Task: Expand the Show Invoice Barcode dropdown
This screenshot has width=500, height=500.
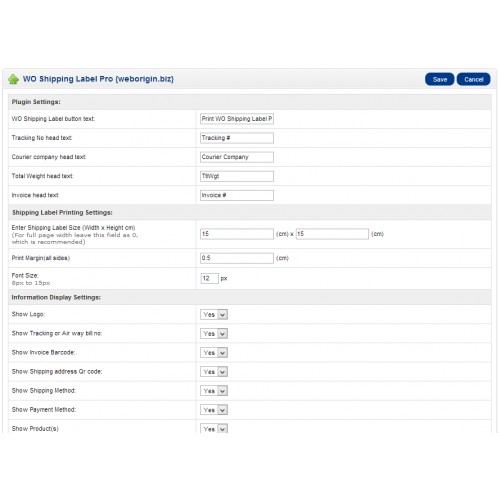Action: pos(214,353)
